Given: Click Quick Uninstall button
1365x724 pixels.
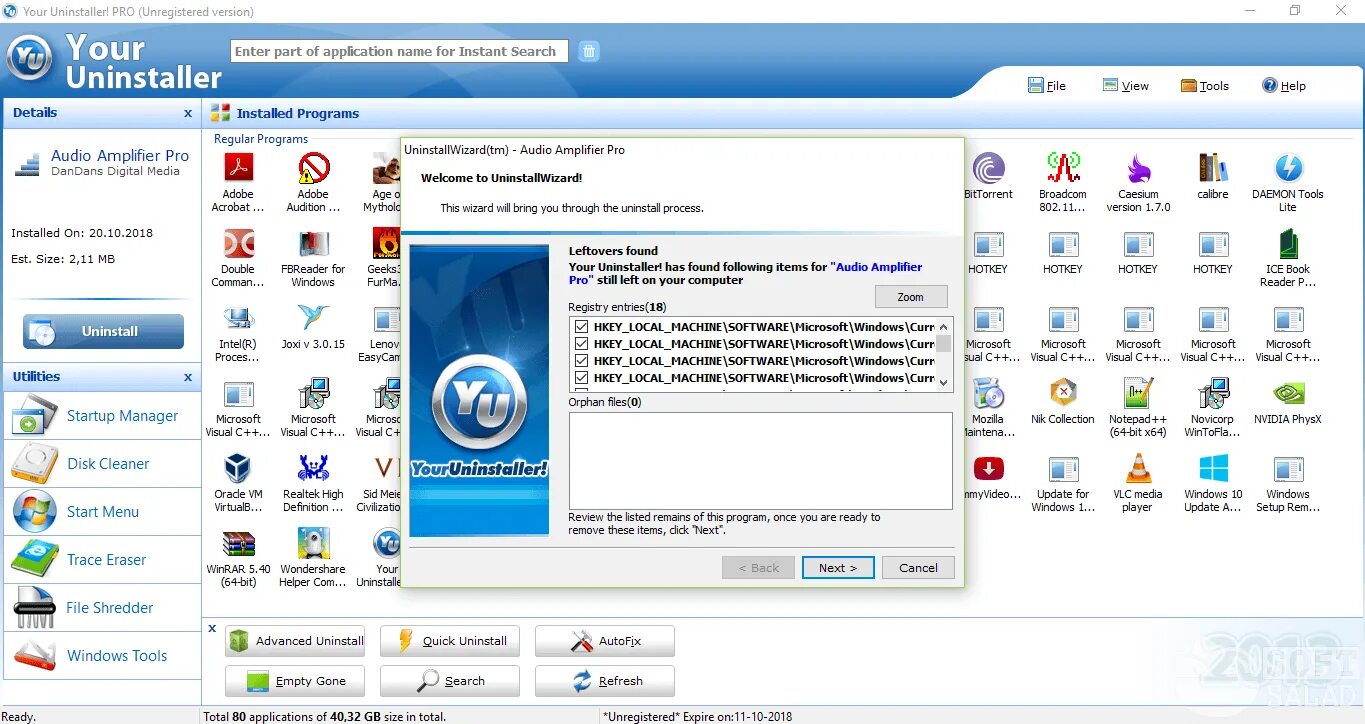Looking at the screenshot, I should [450, 641].
